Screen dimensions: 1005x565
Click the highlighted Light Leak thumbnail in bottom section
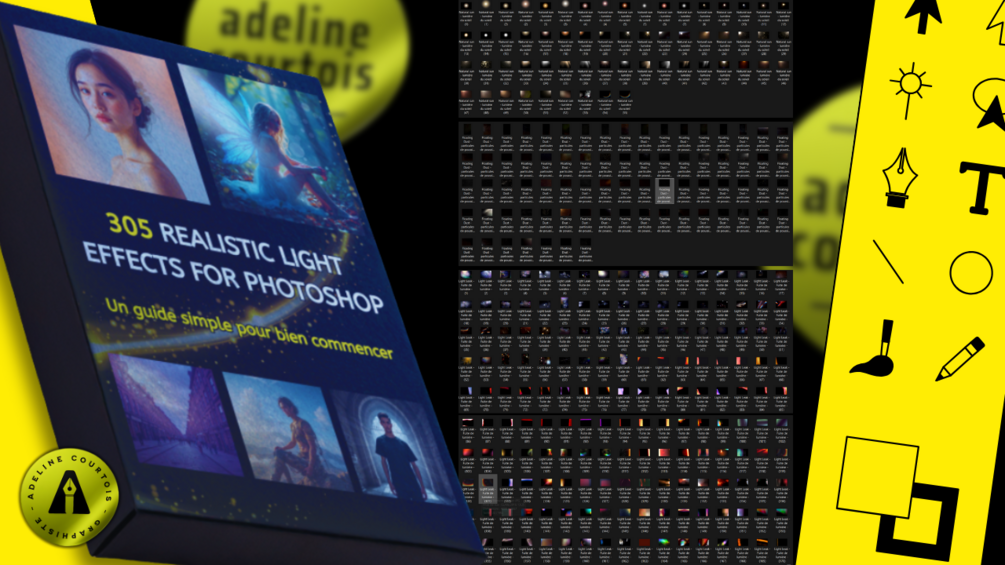coord(487,489)
